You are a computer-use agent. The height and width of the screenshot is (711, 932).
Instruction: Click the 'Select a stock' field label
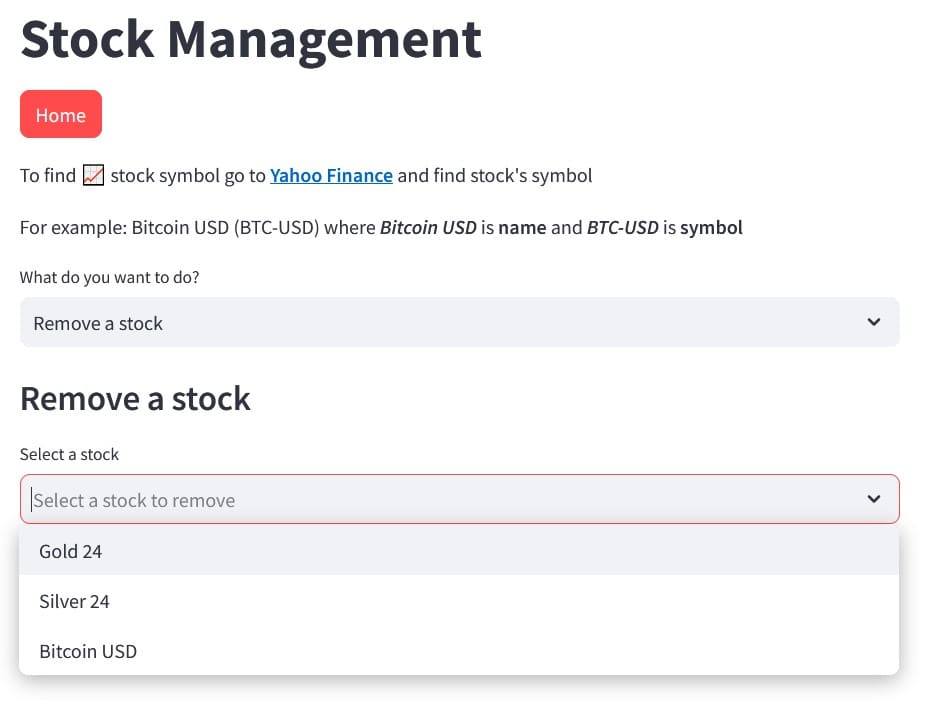tap(69, 454)
